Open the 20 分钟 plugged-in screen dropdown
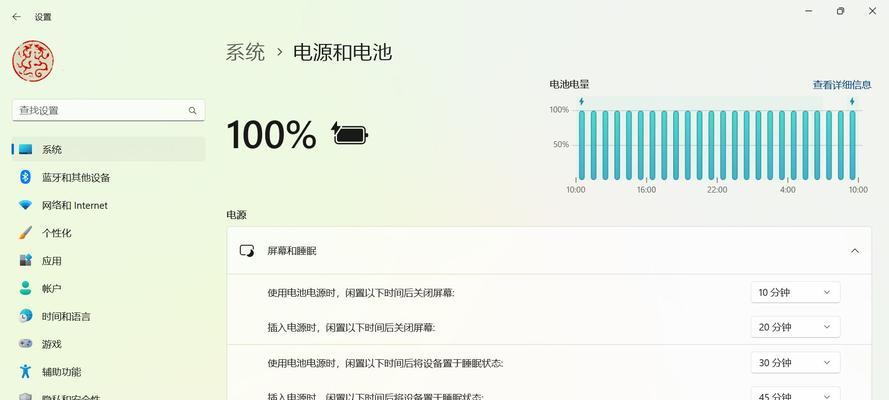This screenshot has width=889, height=400. coord(795,327)
